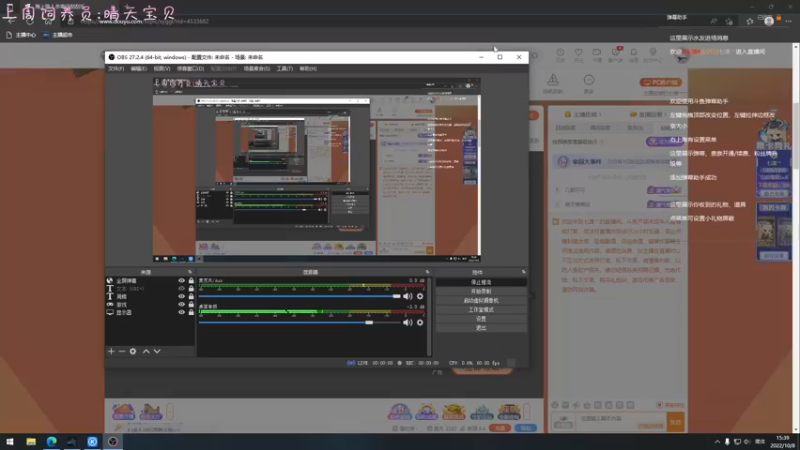Viewport: 800px width, 450px height.
Task: Click Douyu chat message input field
Action: tap(621, 421)
